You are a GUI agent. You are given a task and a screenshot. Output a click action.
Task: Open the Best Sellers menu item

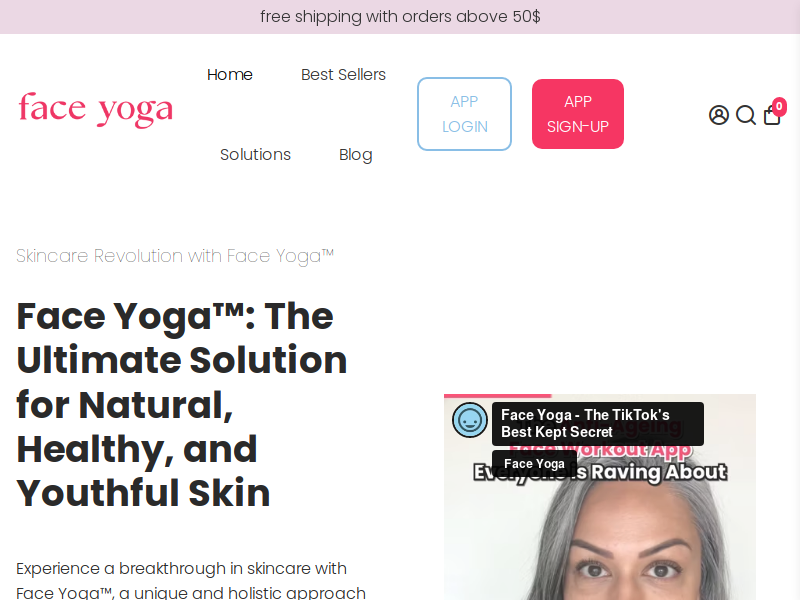343,74
